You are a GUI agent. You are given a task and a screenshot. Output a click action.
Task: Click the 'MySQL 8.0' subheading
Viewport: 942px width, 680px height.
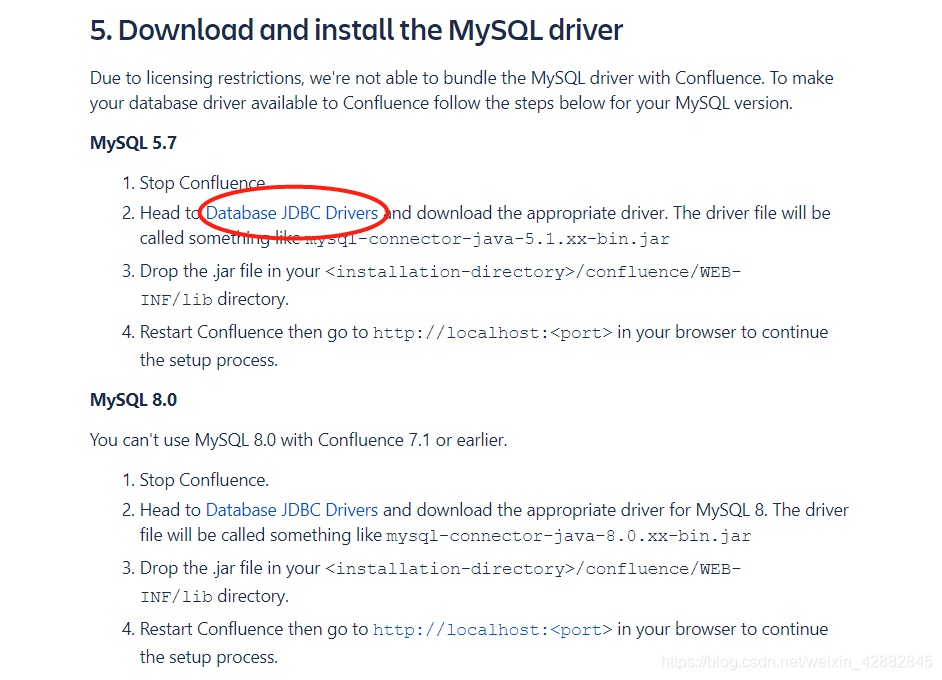133,400
